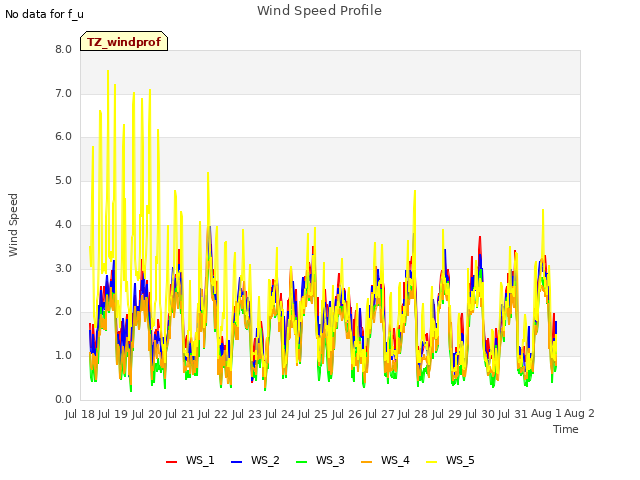Click the 8.0 y-axis tick label

pyautogui.click(x=63, y=49)
